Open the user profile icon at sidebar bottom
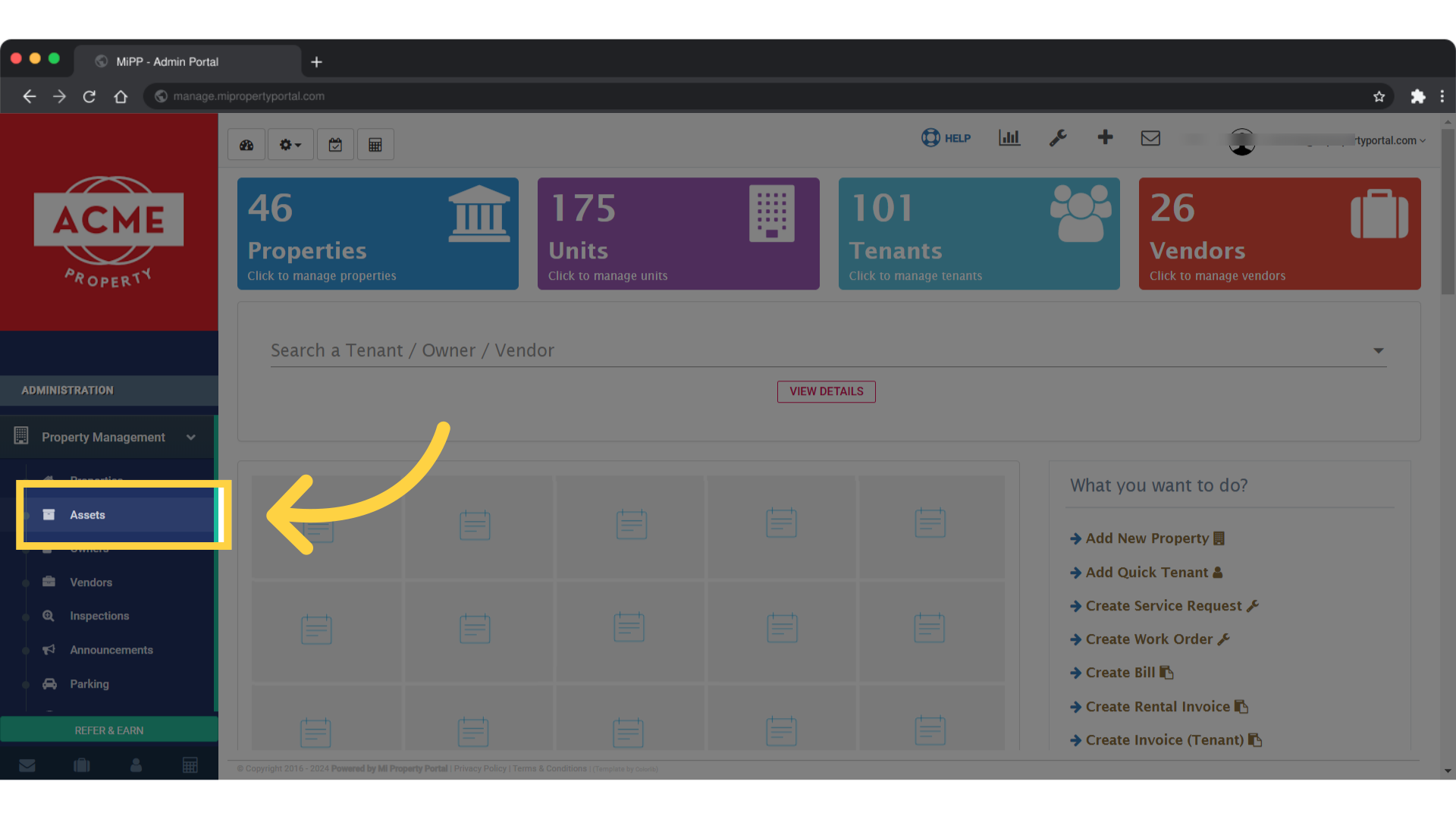 click(136, 765)
